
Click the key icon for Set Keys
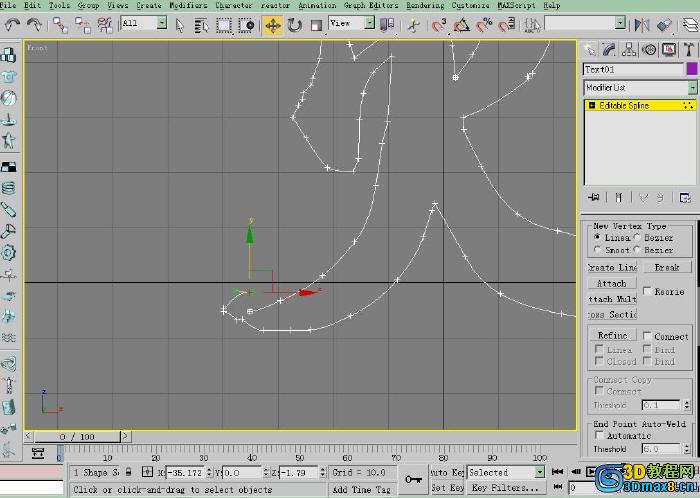pyautogui.click(x=412, y=479)
